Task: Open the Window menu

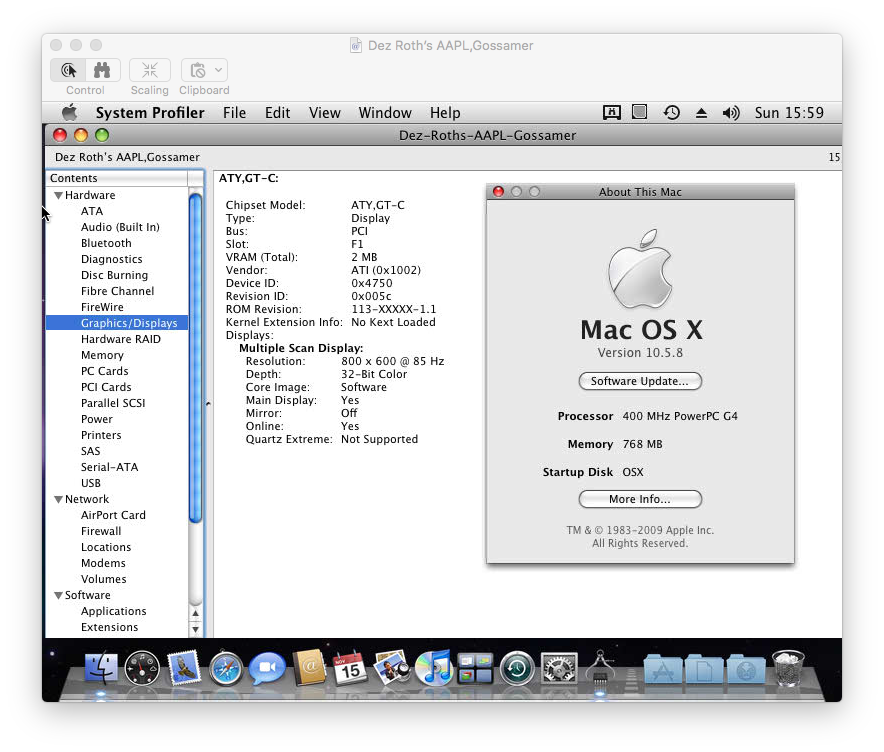Action: [385, 113]
